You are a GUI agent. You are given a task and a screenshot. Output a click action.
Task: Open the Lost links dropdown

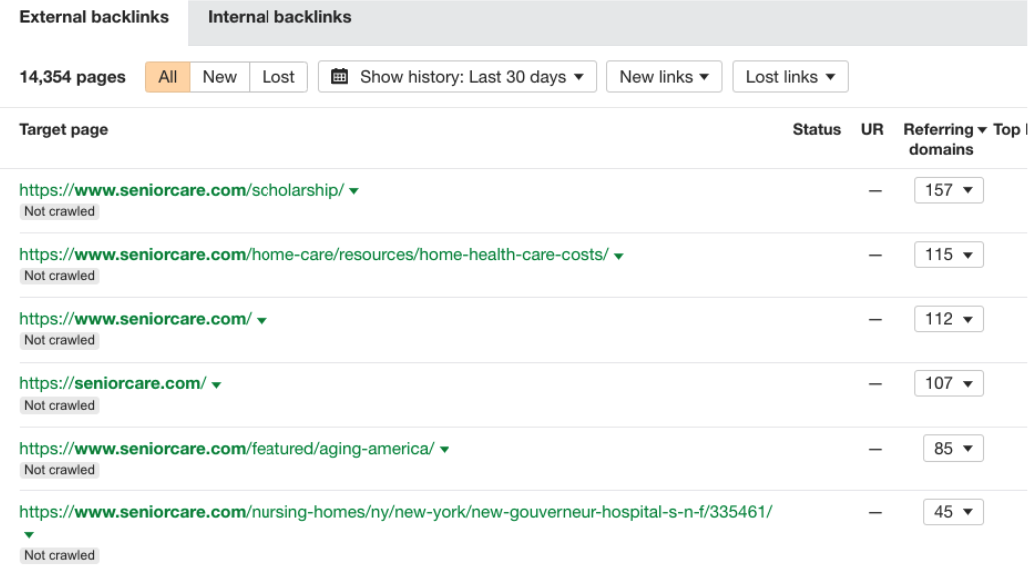[790, 76]
